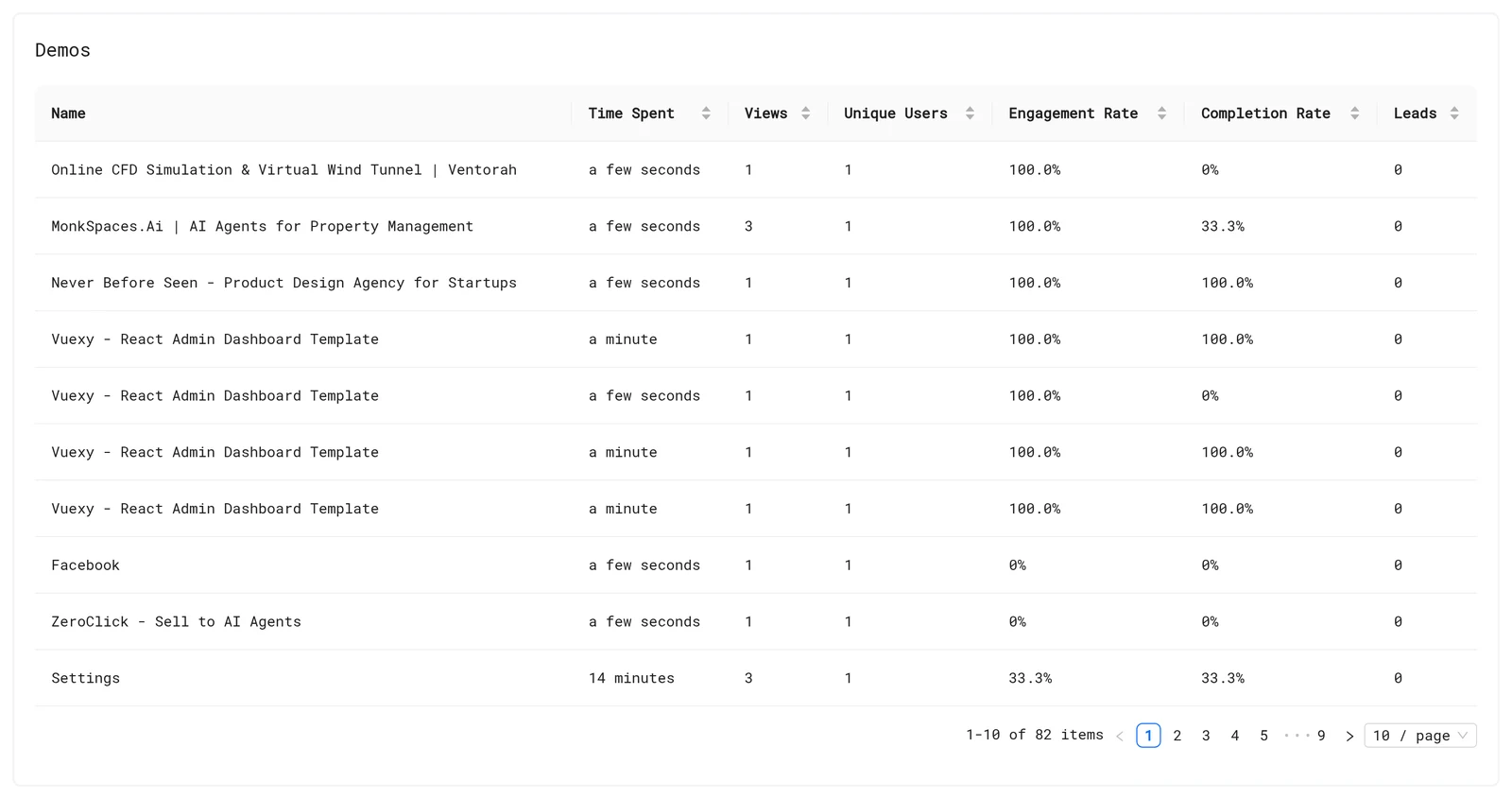Image resolution: width=1512 pixels, height=799 pixels.
Task: Click the previous page arrow
Action: click(1120, 736)
